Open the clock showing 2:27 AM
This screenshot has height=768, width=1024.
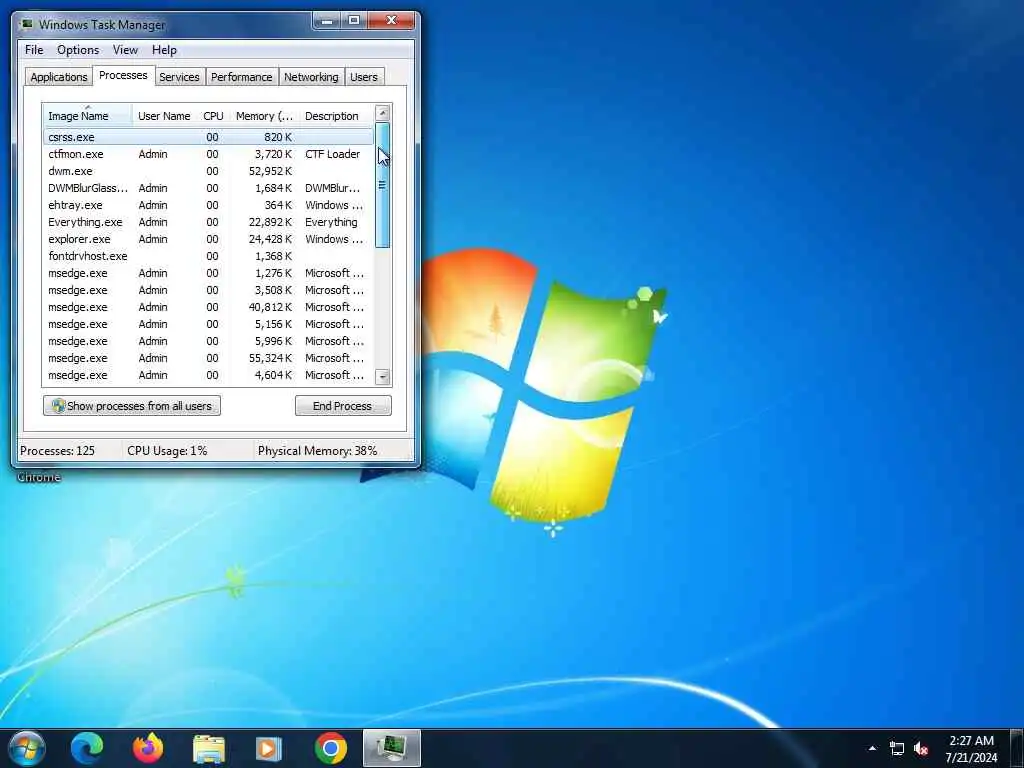click(971, 748)
